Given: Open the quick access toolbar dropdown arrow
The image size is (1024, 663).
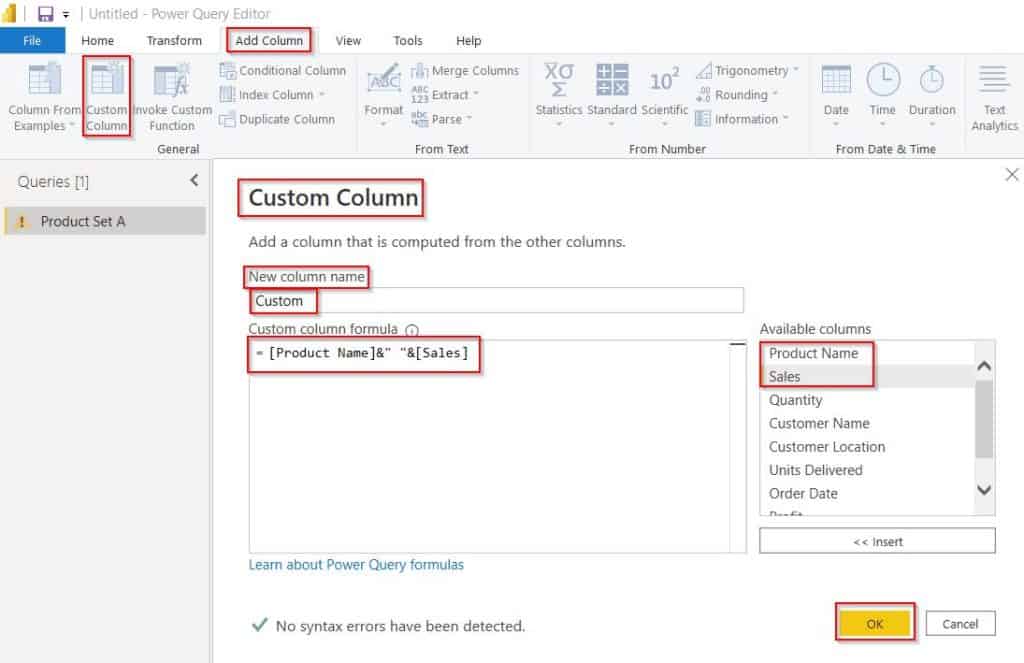Looking at the screenshot, I should coord(66,14).
